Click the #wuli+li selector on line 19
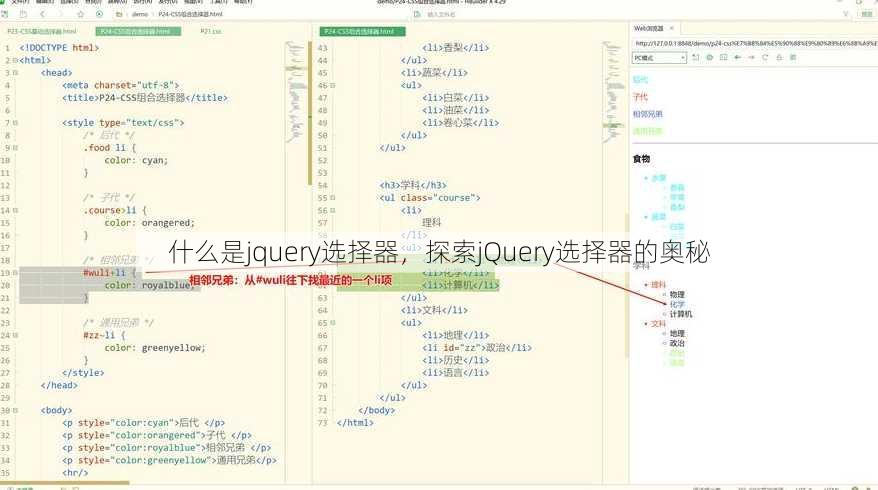 coord(105,273)
